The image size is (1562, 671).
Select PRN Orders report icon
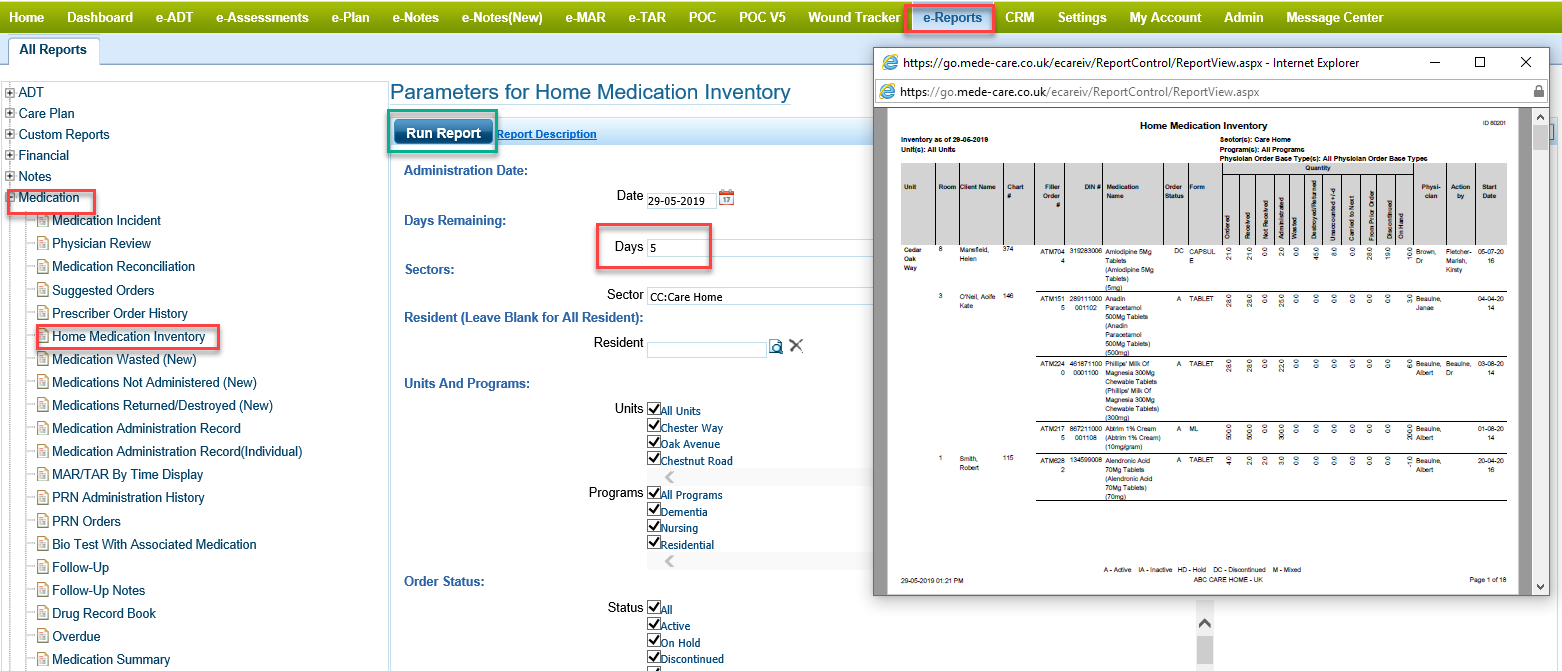(43, 521)
